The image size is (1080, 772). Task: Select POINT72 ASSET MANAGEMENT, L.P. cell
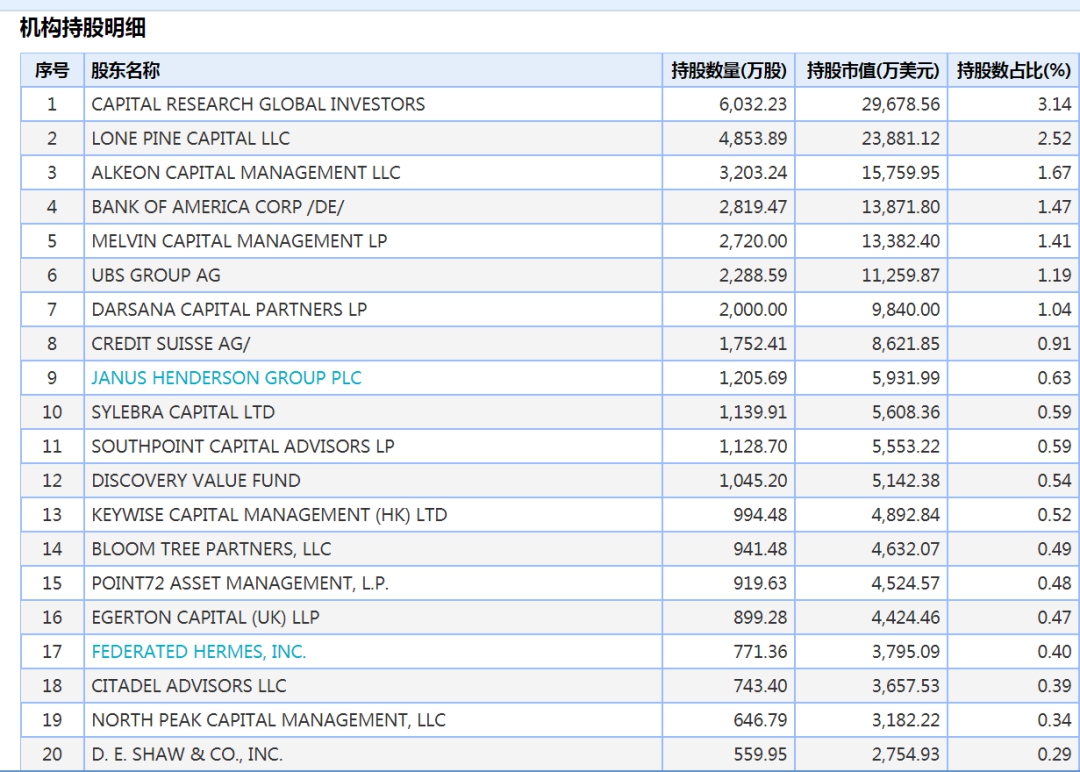pos(240,583)
